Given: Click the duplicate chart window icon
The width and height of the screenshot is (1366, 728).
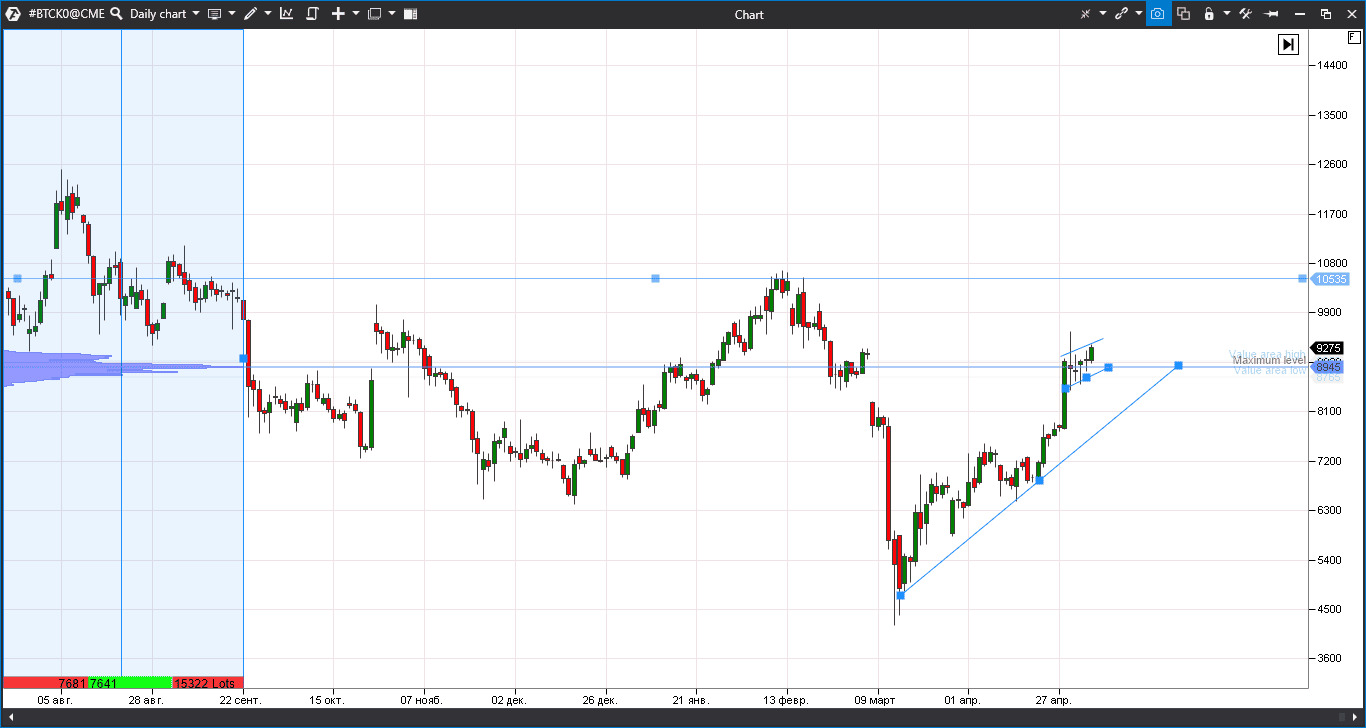Looking at the screenshot, I should [x=1183, y=14].
